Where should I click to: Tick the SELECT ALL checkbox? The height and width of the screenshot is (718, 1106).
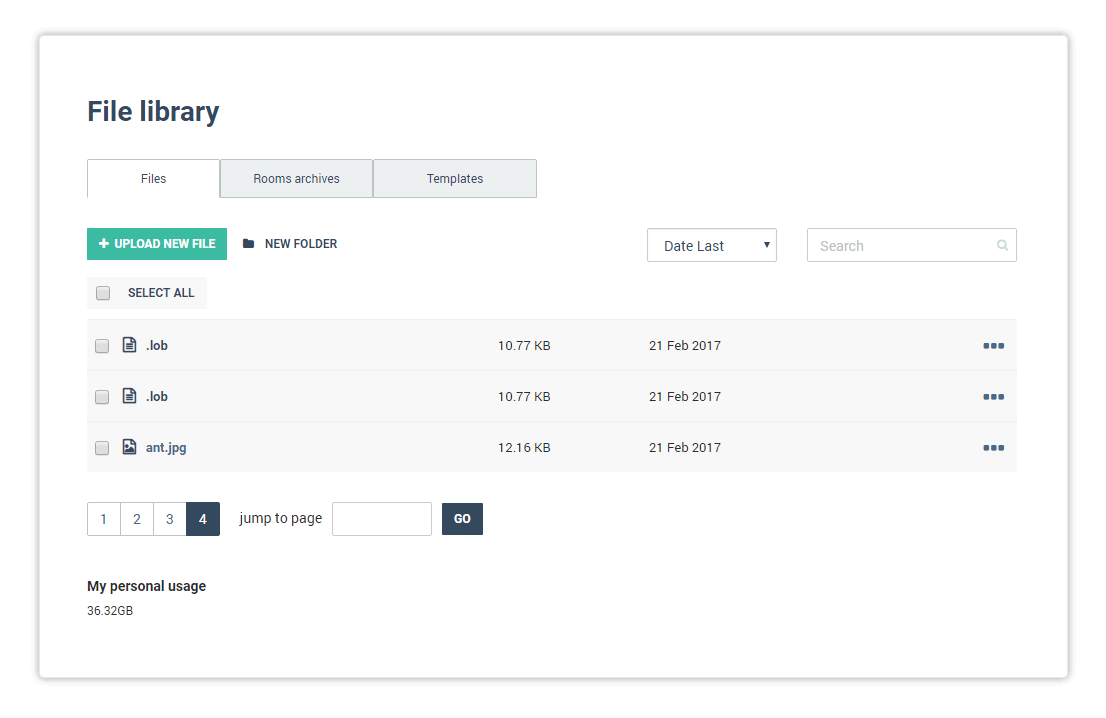pos(103,293)
